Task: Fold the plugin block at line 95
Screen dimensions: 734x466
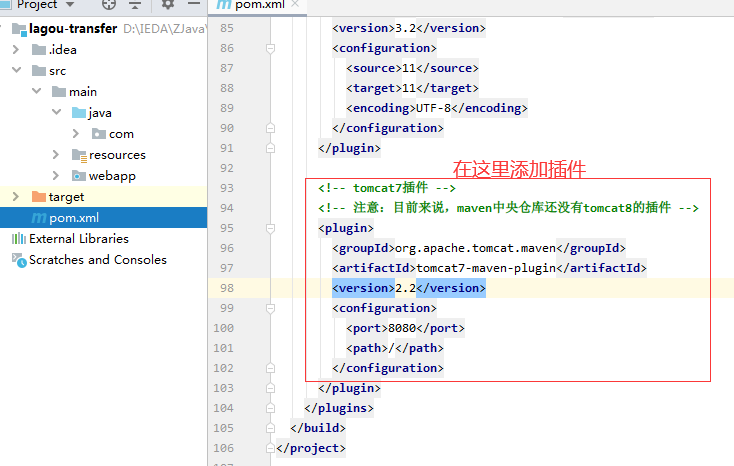Action: pyautogui.click(x=270, y=228)
